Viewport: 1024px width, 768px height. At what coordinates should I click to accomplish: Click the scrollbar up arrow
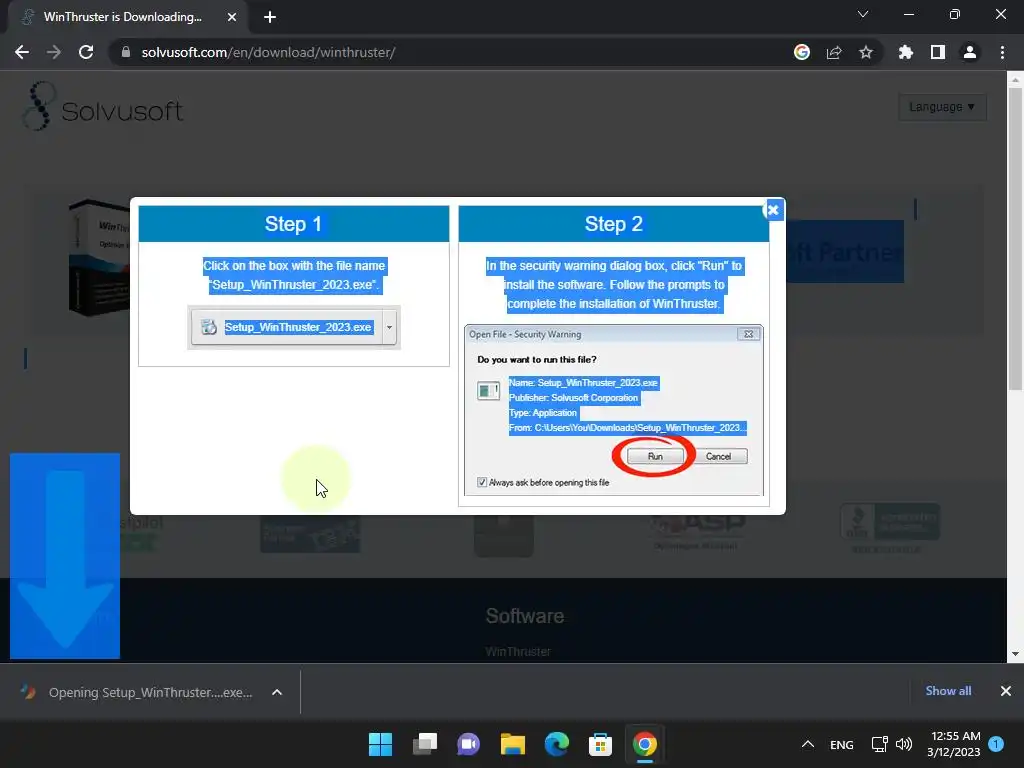[1015, 80]
